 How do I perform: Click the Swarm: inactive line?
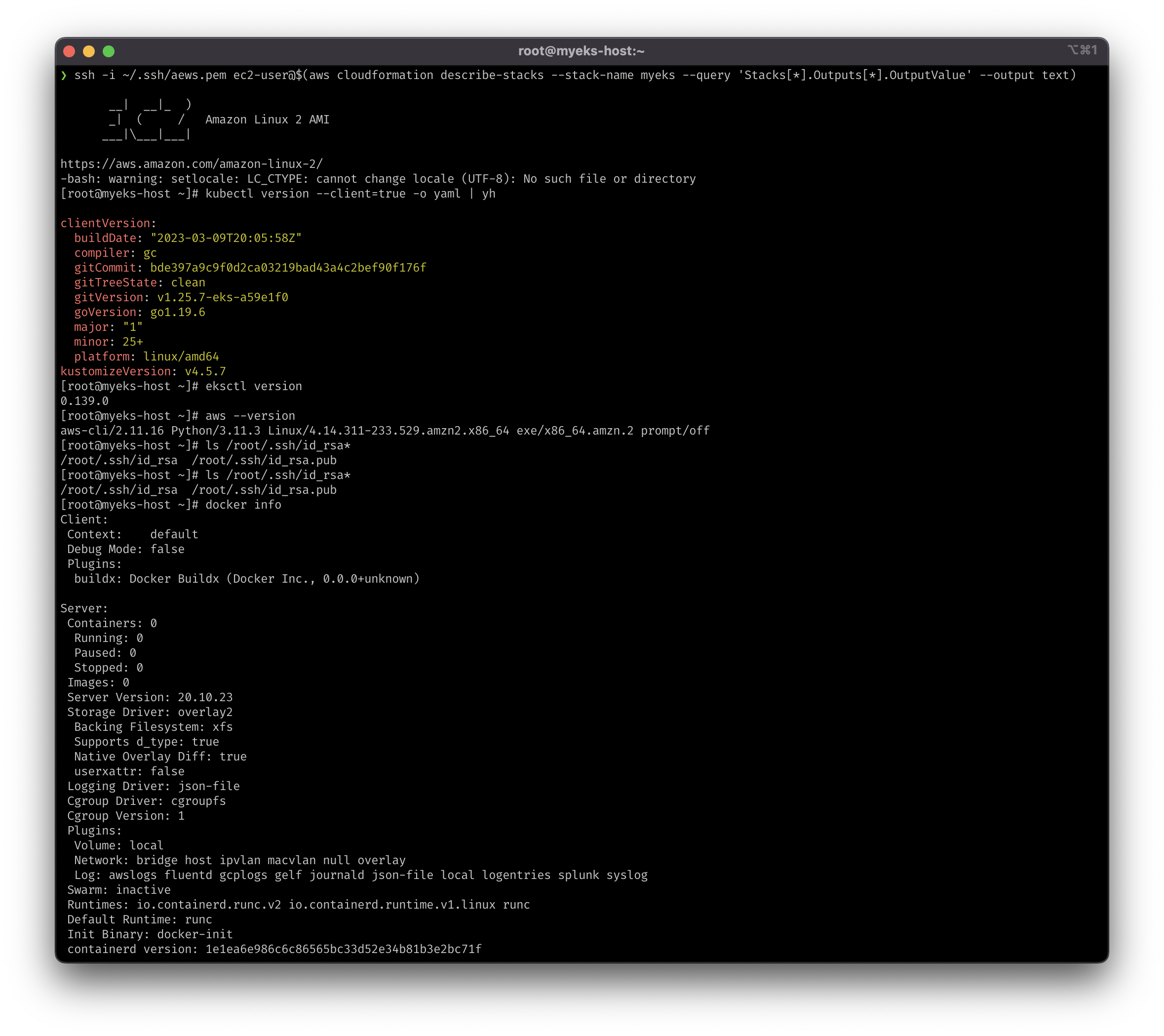pos(119,890)
